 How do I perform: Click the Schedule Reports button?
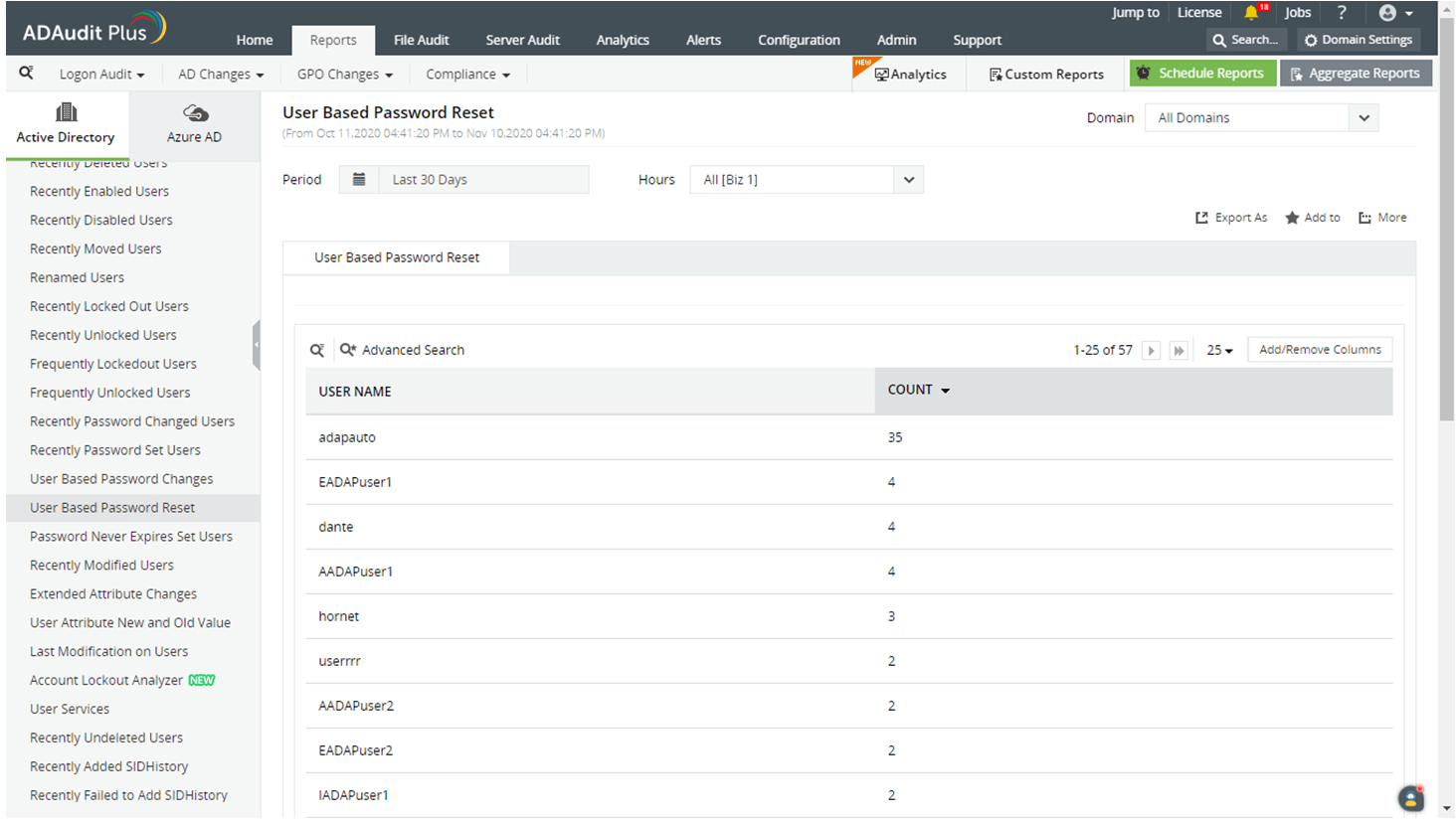coord(1202,73)
